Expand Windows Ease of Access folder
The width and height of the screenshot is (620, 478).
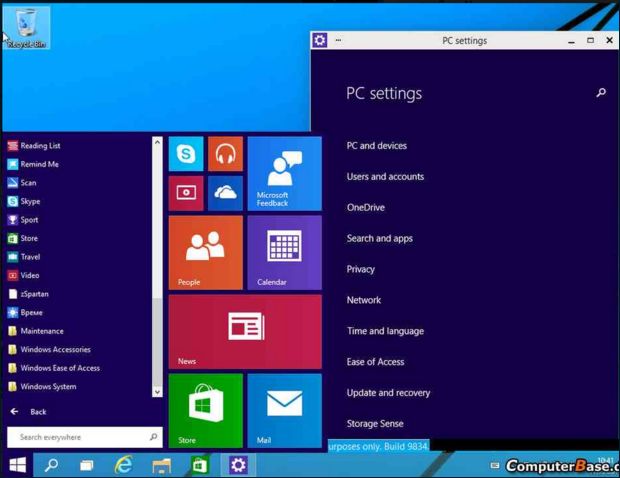coord(54,368)
